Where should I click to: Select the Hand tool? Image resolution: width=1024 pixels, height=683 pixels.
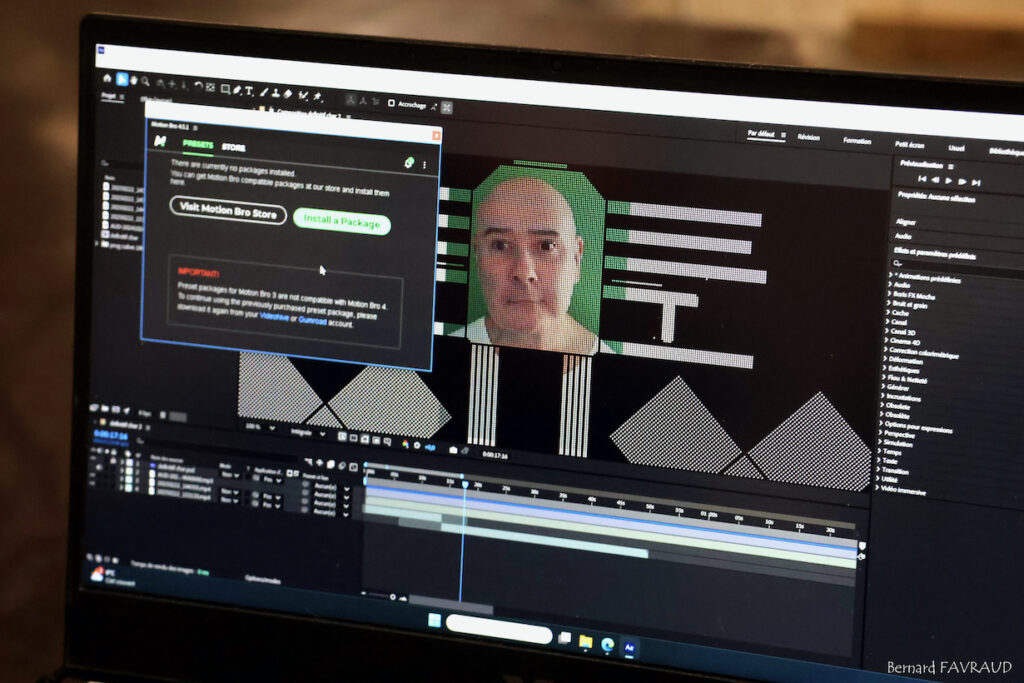(x=134, y=80)
